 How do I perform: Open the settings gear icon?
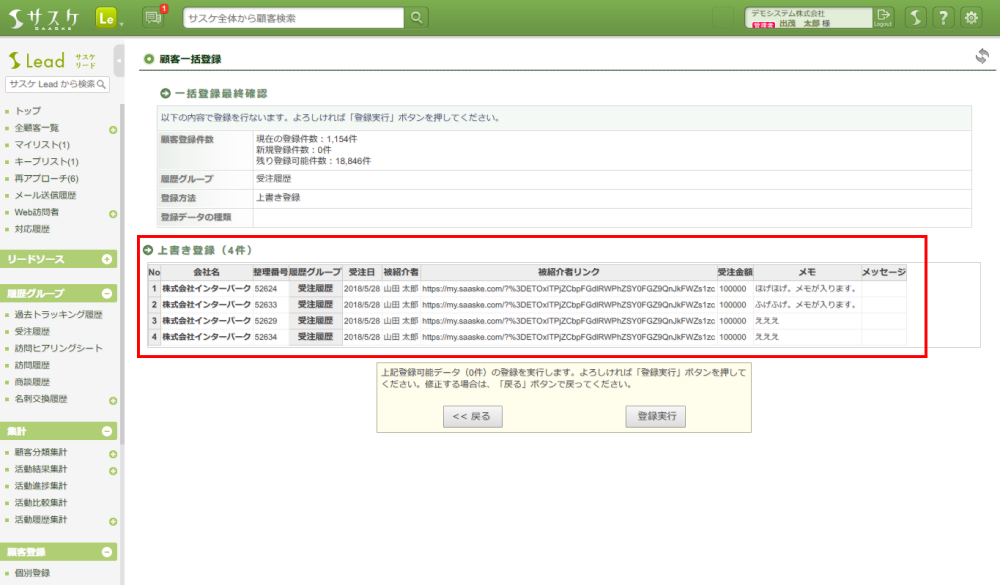click(971, 18)
